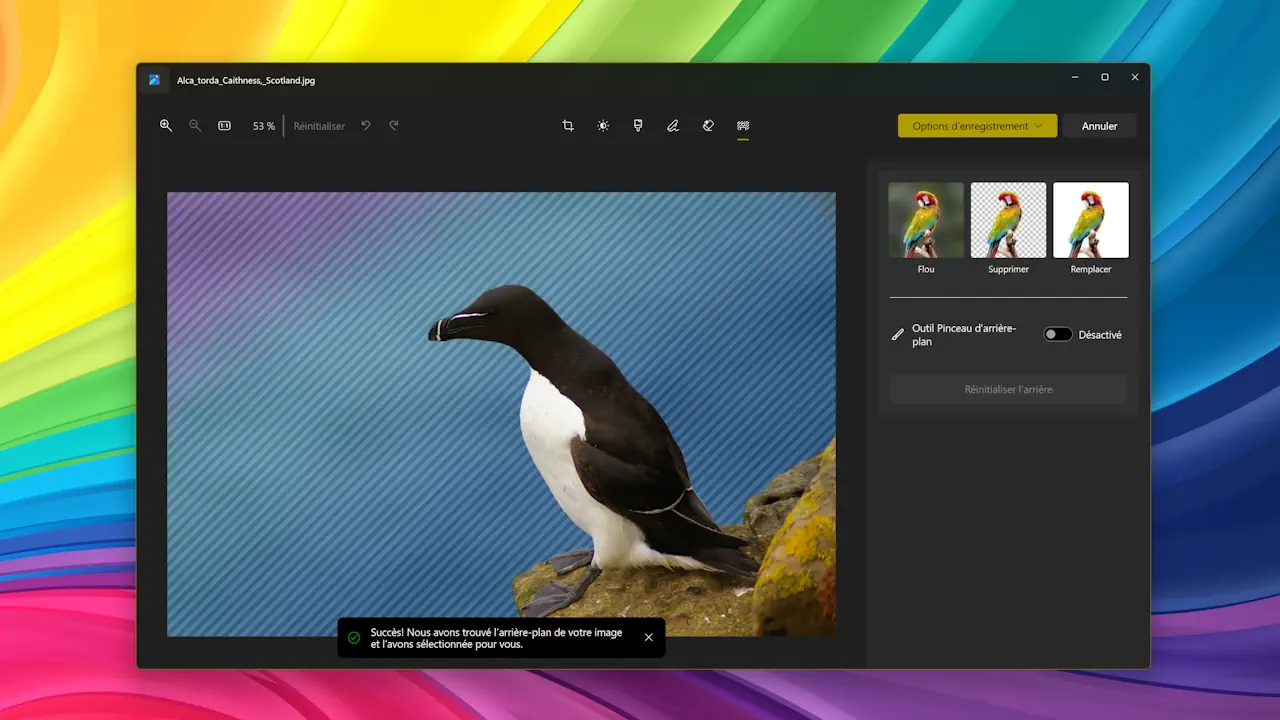Image resolution: width=1280 pixels, height=720 pixels.
Task: Click the fit-to-screen view icon
Action: pyautogui.click(x=224, y=125)
